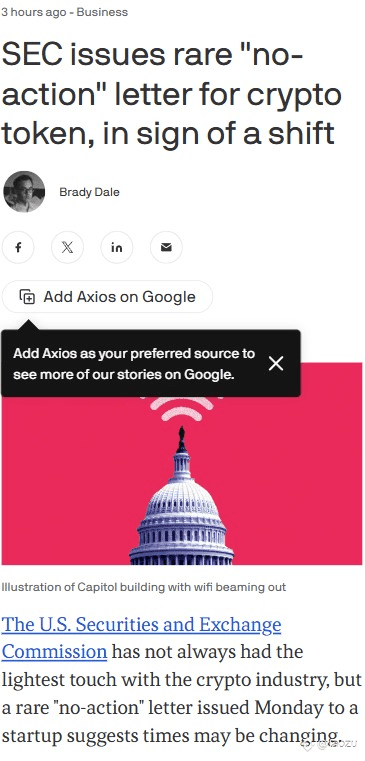Share the article on Facebook
The width and height of the screenshot is (365, 761).
tap(18, 248)
